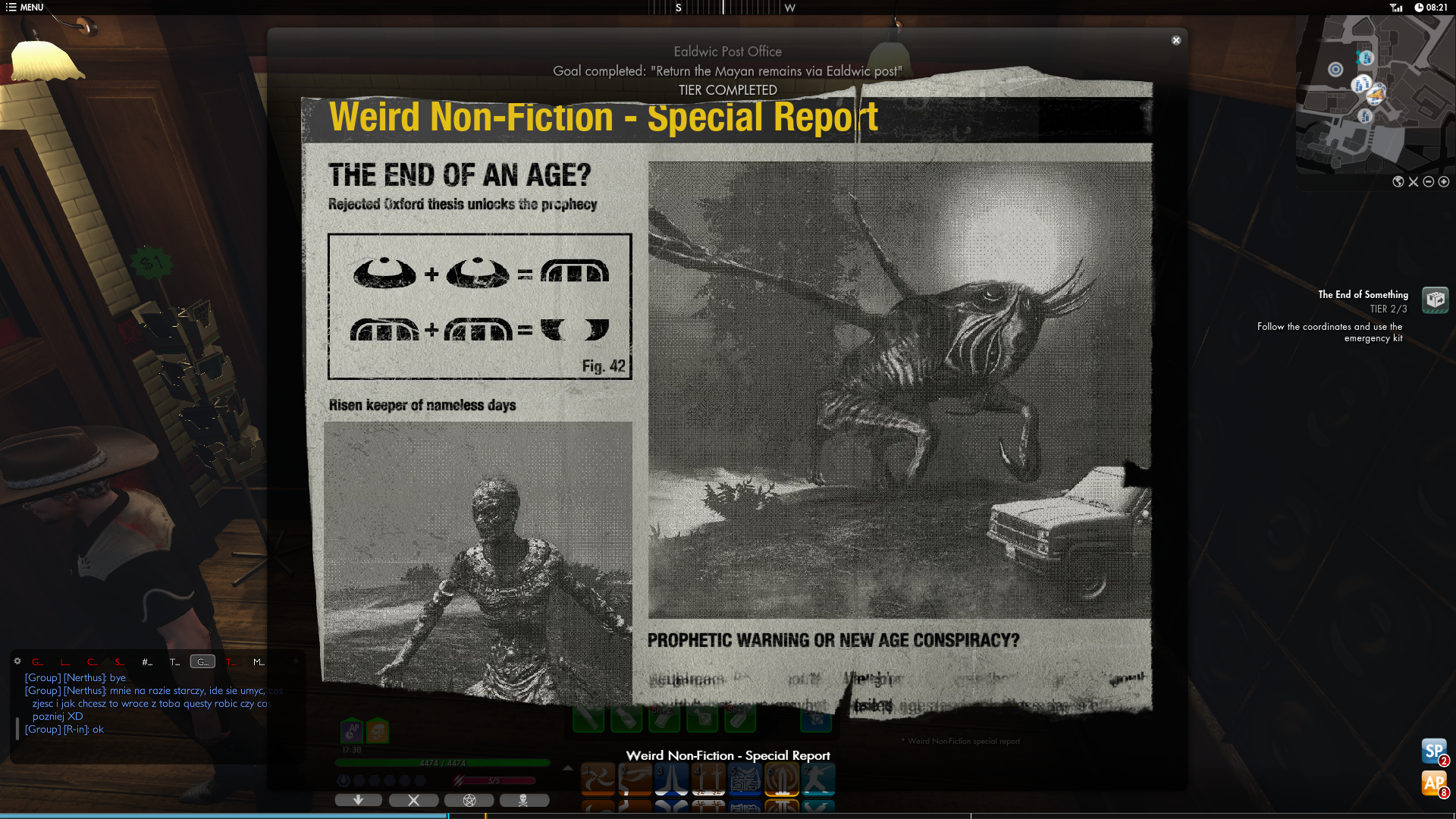
Task: Switch to the M chat tab
Action: 259,662
